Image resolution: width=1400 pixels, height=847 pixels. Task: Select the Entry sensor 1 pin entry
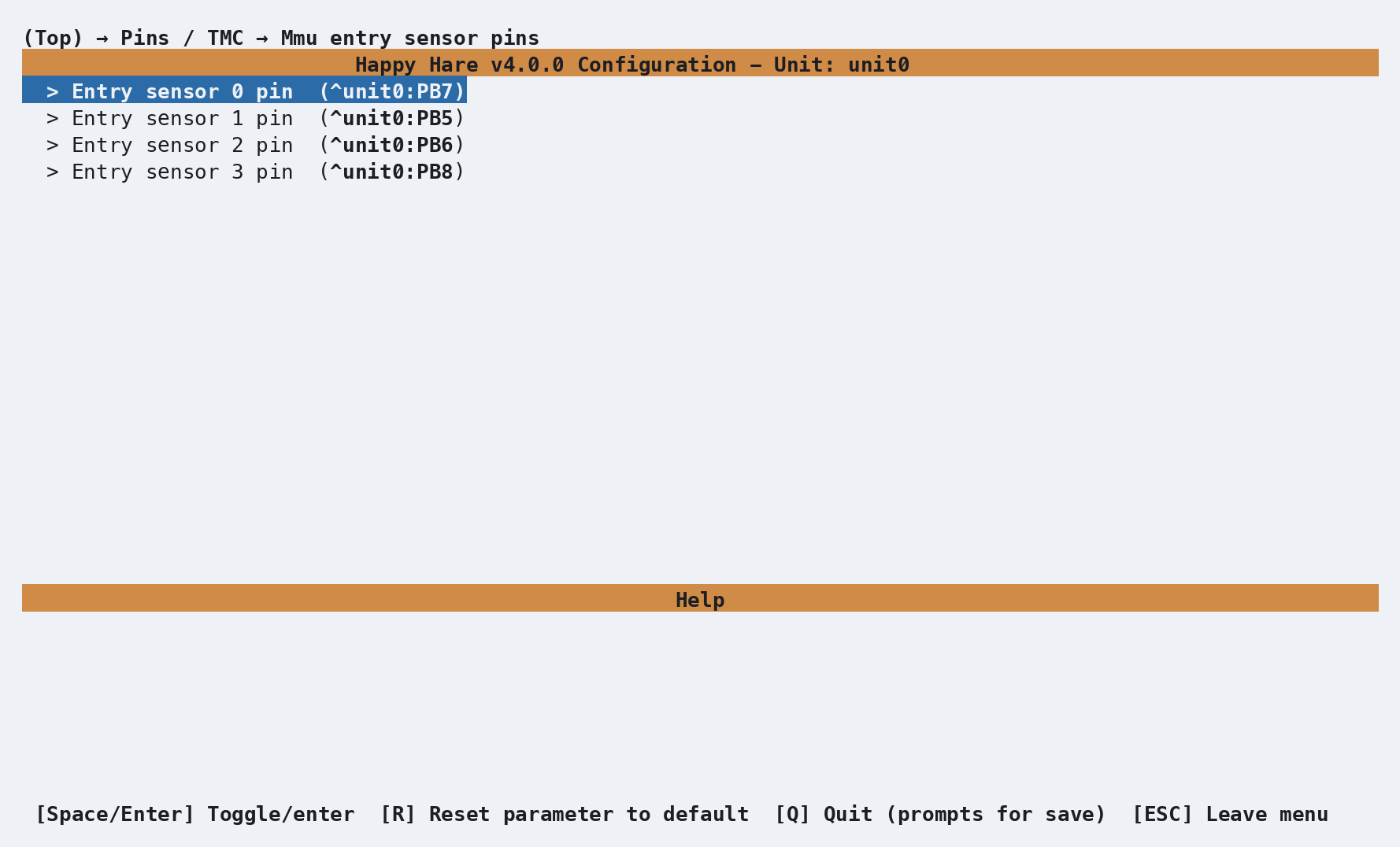244,118
